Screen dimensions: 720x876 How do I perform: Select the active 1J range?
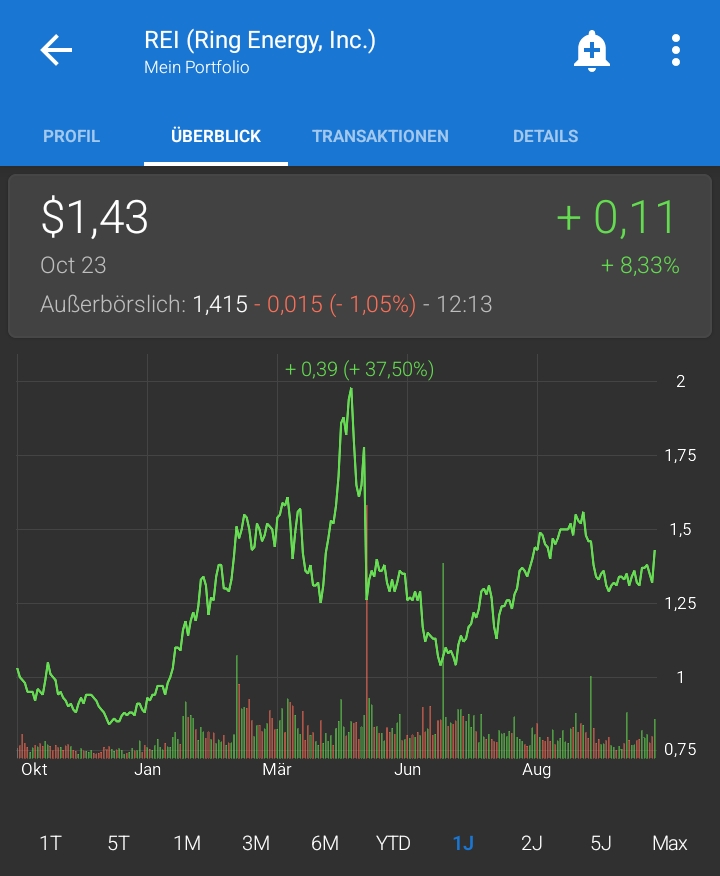click(463, 842)
